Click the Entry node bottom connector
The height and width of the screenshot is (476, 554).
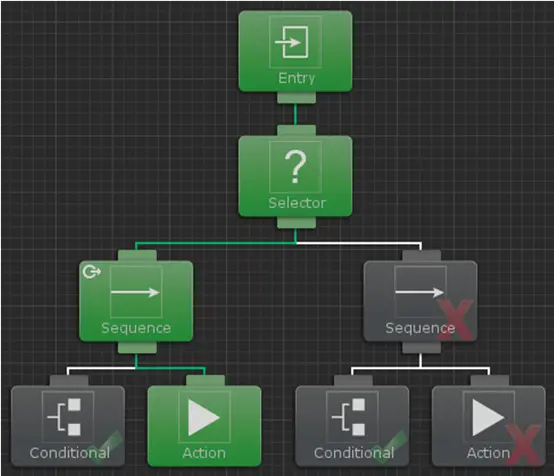click(x=296, y=98)
